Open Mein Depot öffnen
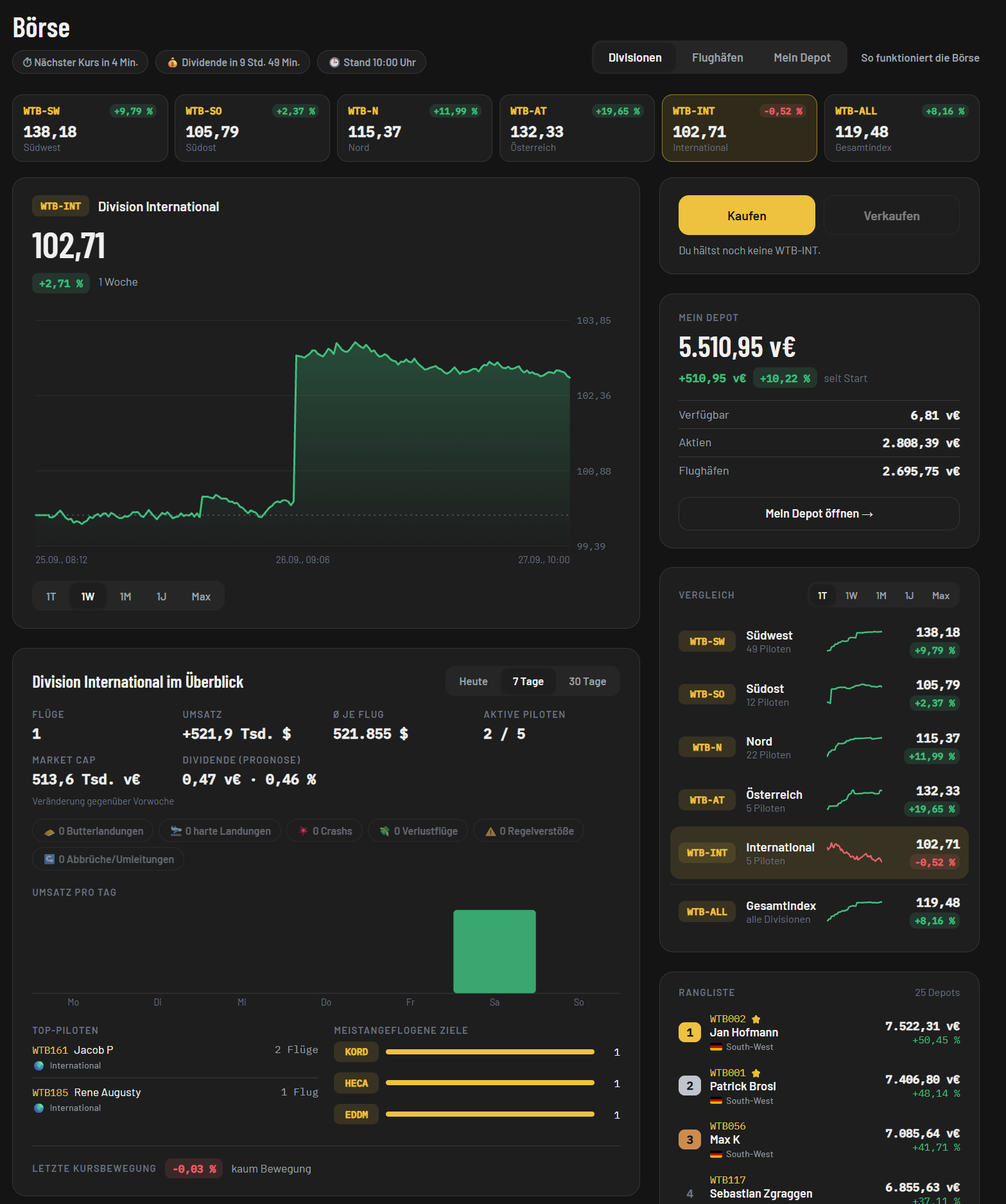1006x1204 pixels. click(x=819, y=514)
